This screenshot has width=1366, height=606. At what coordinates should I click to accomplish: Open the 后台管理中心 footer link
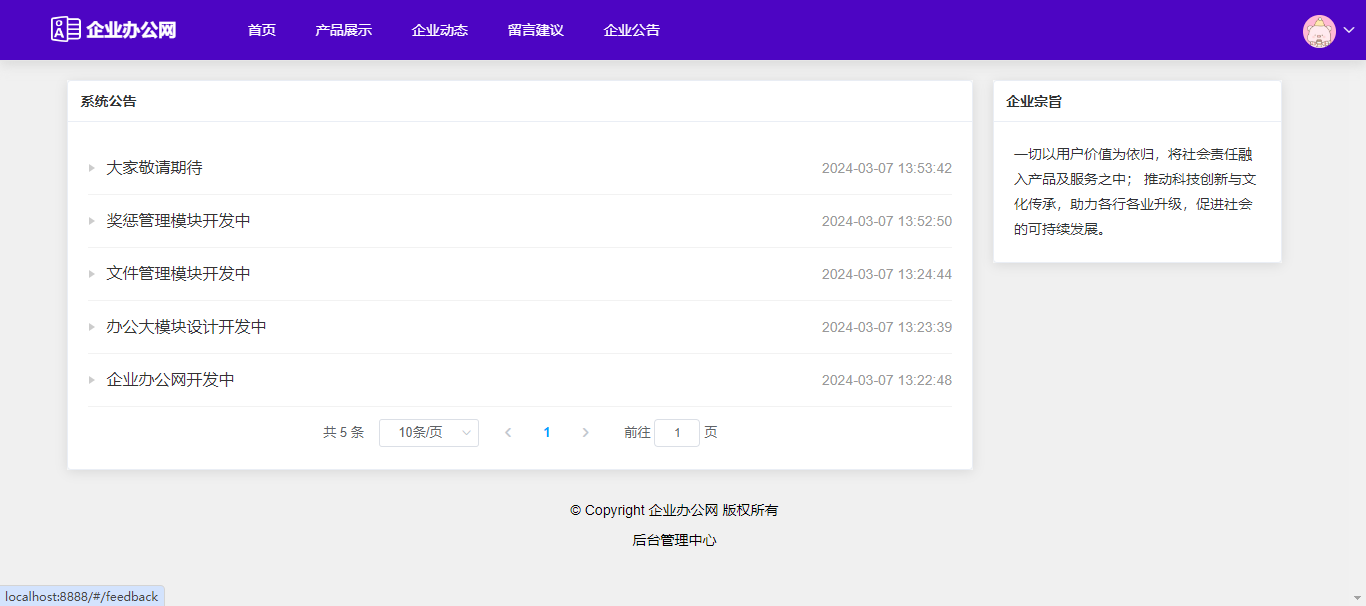[x=674, y=540]
